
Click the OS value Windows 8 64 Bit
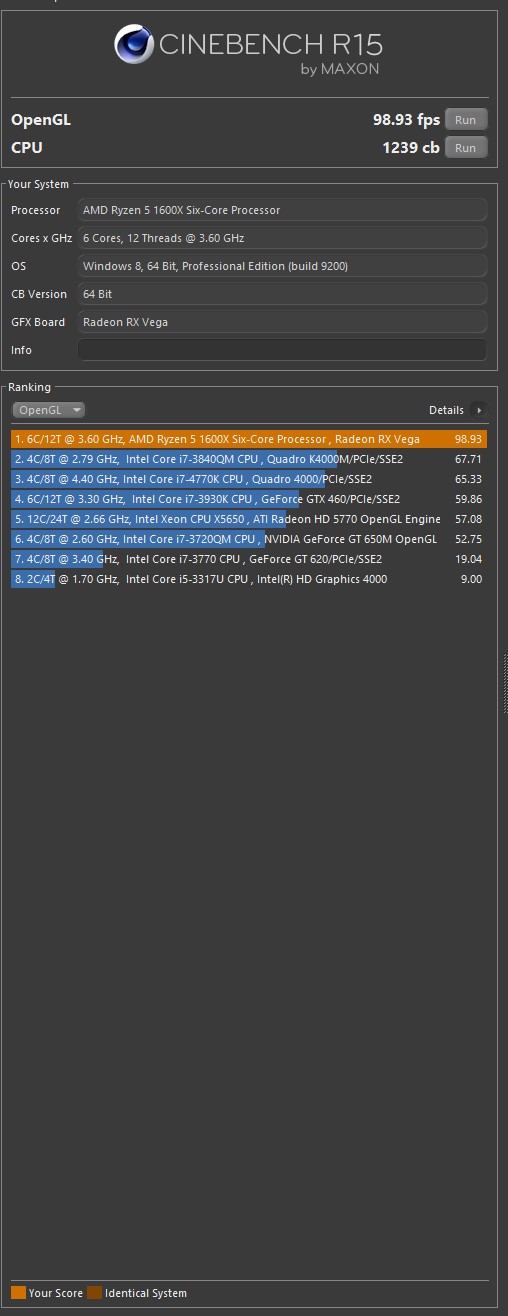pyautogui.click(x=282, y=266)
